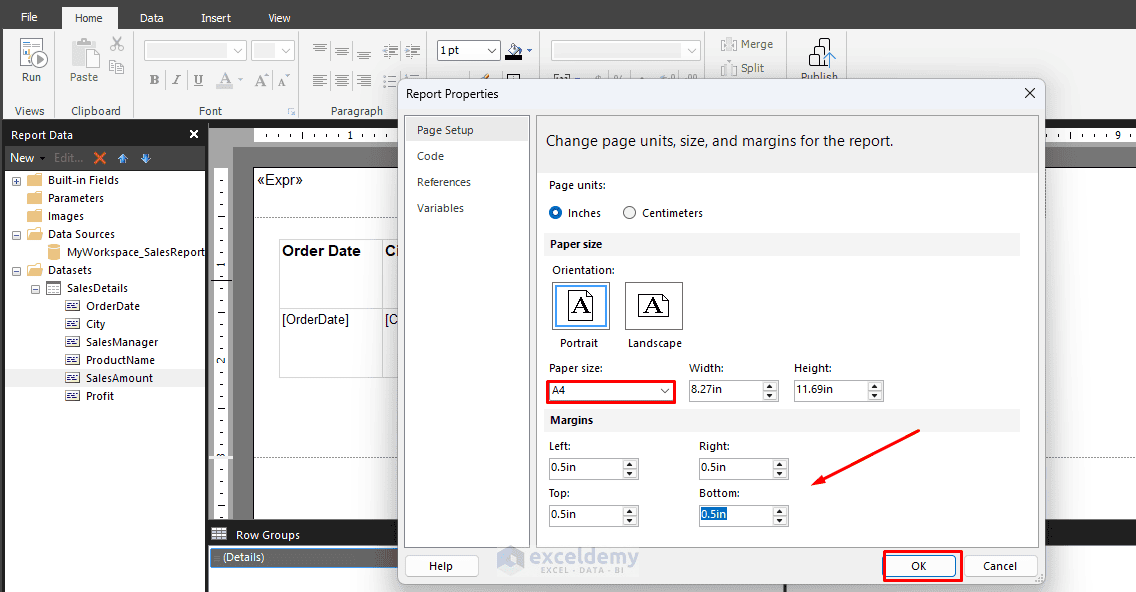Click the shrink font size icon
Screen dimensions: 1136x592
click(283, 80)
